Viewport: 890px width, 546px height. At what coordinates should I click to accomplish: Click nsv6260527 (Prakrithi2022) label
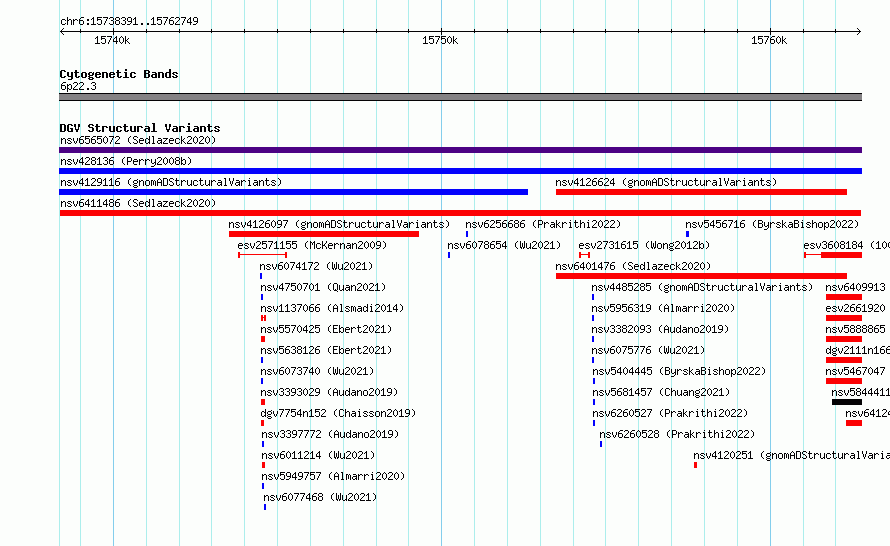click(670, 413)
